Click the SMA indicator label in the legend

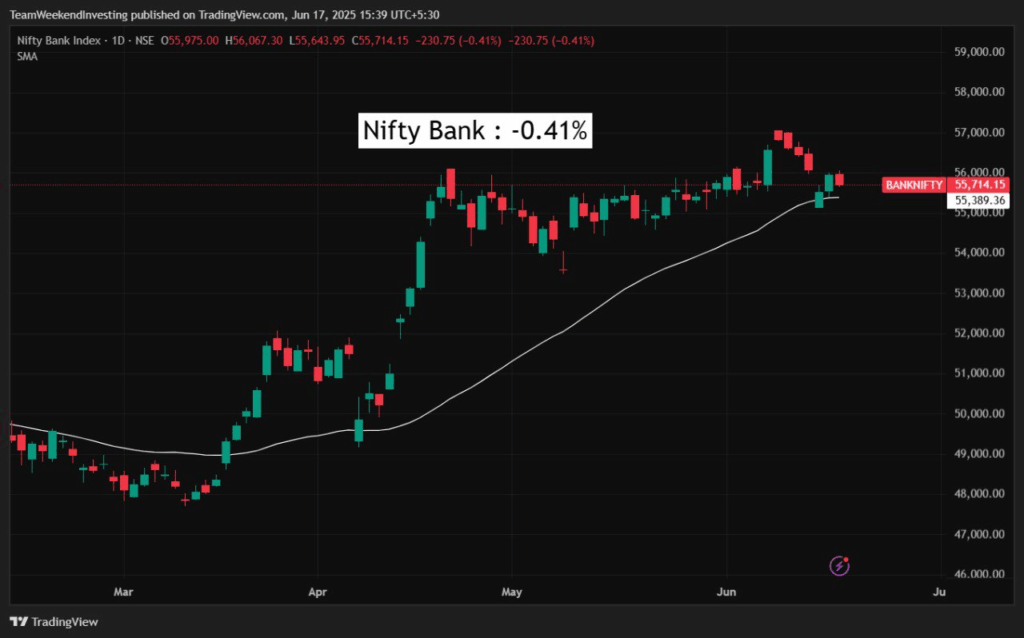[x=27, y=57]
